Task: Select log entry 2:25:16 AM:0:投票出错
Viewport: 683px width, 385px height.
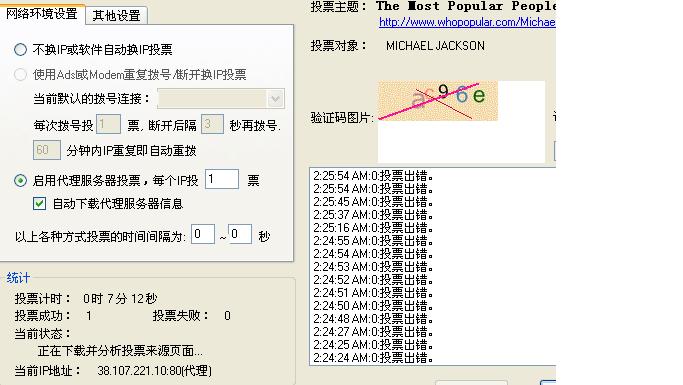Action: (x=373, y=228)
